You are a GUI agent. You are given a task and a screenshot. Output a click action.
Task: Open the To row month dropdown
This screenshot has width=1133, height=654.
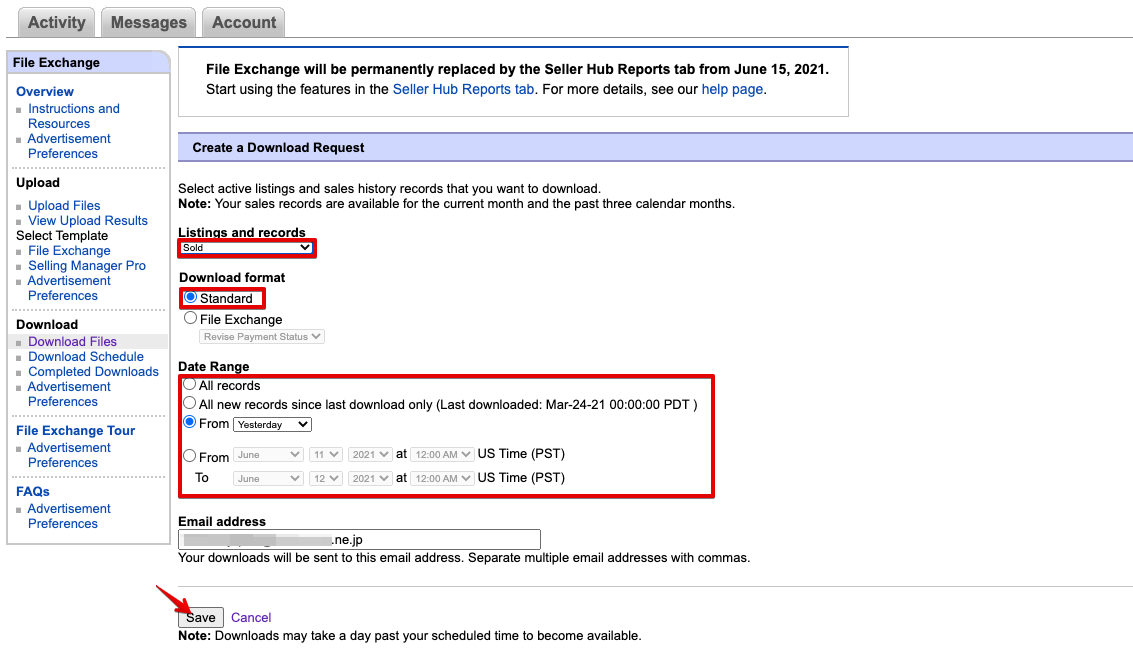pos(268,478)
